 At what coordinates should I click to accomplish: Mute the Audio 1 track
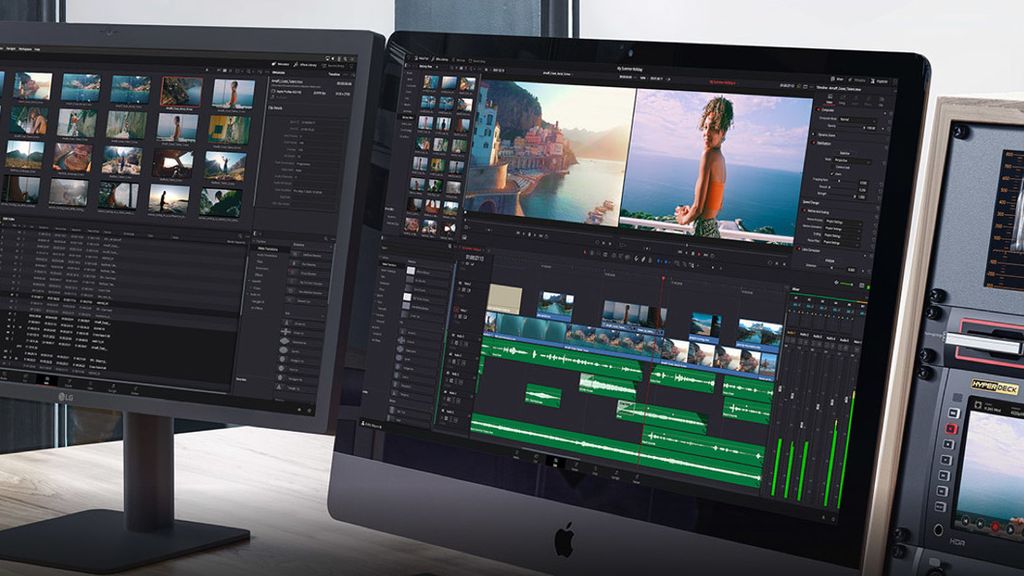pos(458,343)
